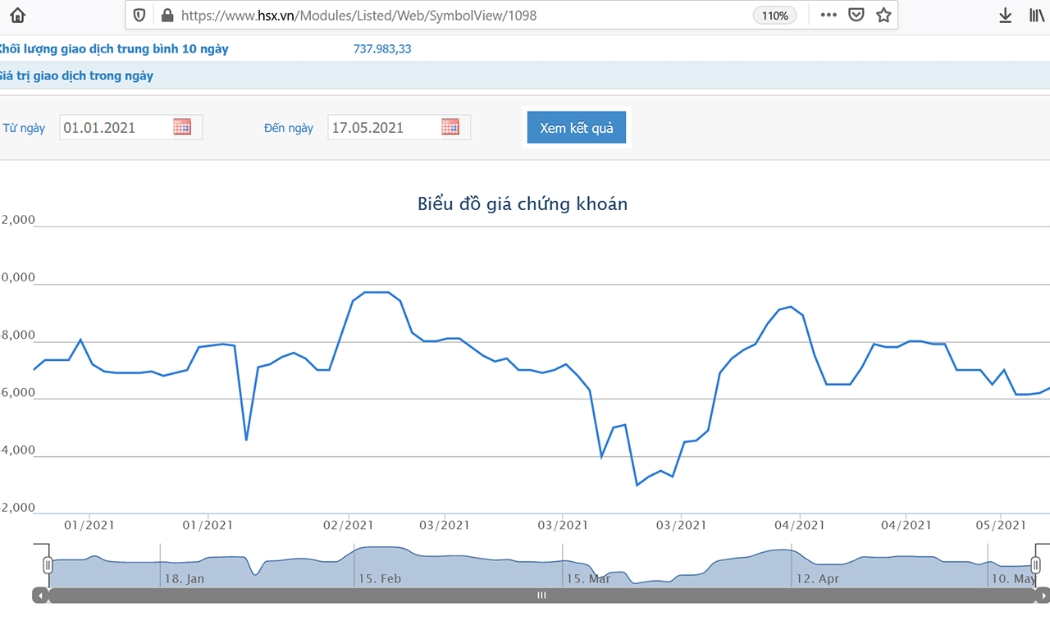View site security padlock information
This screenshot has width=1050, height=630.
coord(167,15)
